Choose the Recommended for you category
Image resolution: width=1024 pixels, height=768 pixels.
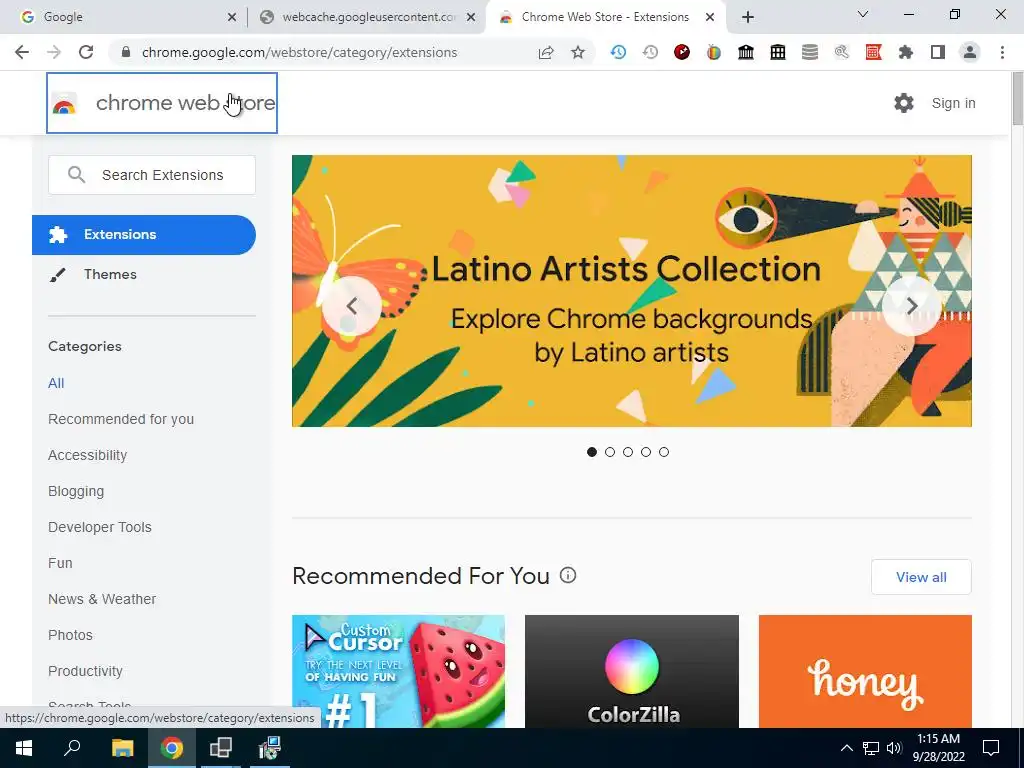(121, 419)
